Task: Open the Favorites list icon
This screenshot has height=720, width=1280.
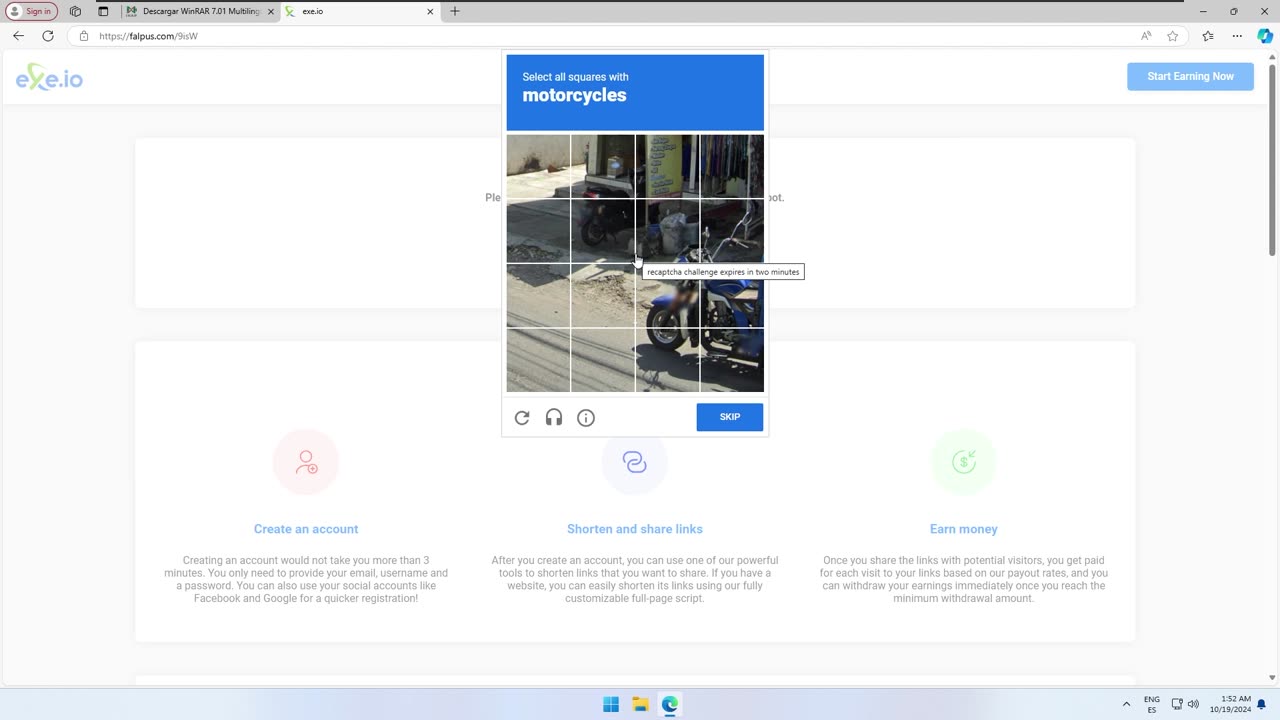Action: pos(1208,36)
